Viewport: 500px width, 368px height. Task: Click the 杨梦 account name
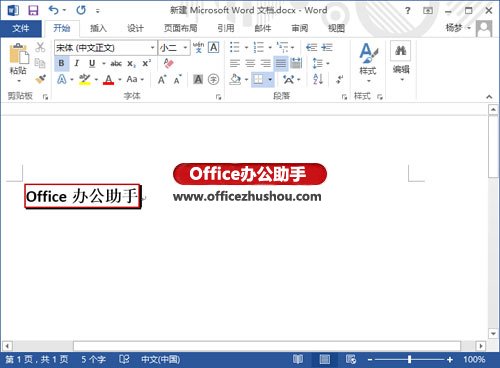coord(454,28)
